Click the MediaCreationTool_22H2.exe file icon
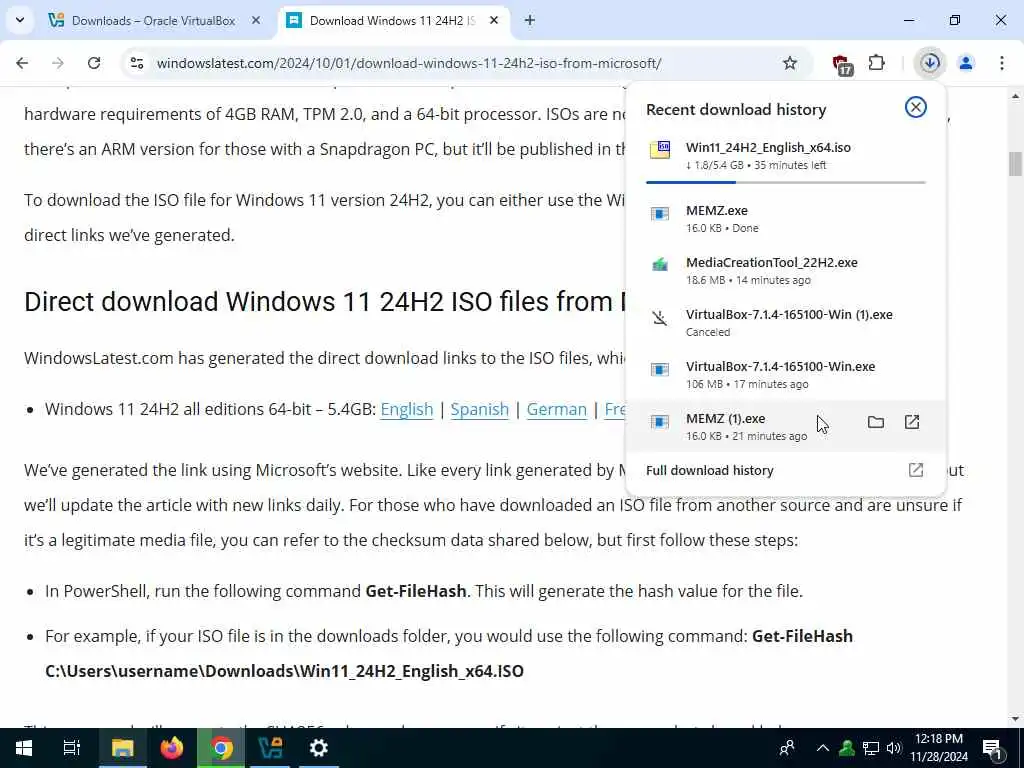This screenshot has width=1024, height=768. click(660, 265)
